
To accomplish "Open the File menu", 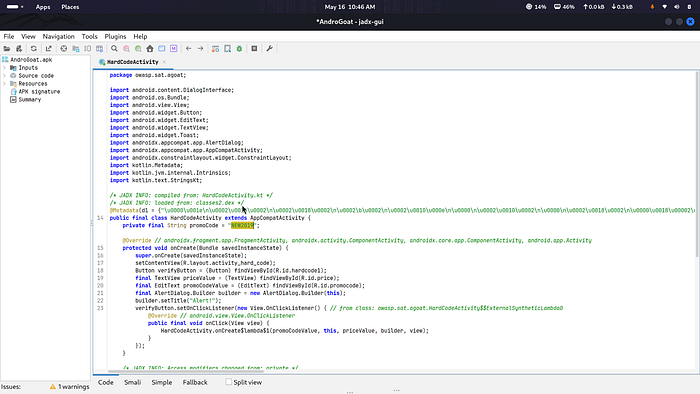I will click(x=9, y=37).
